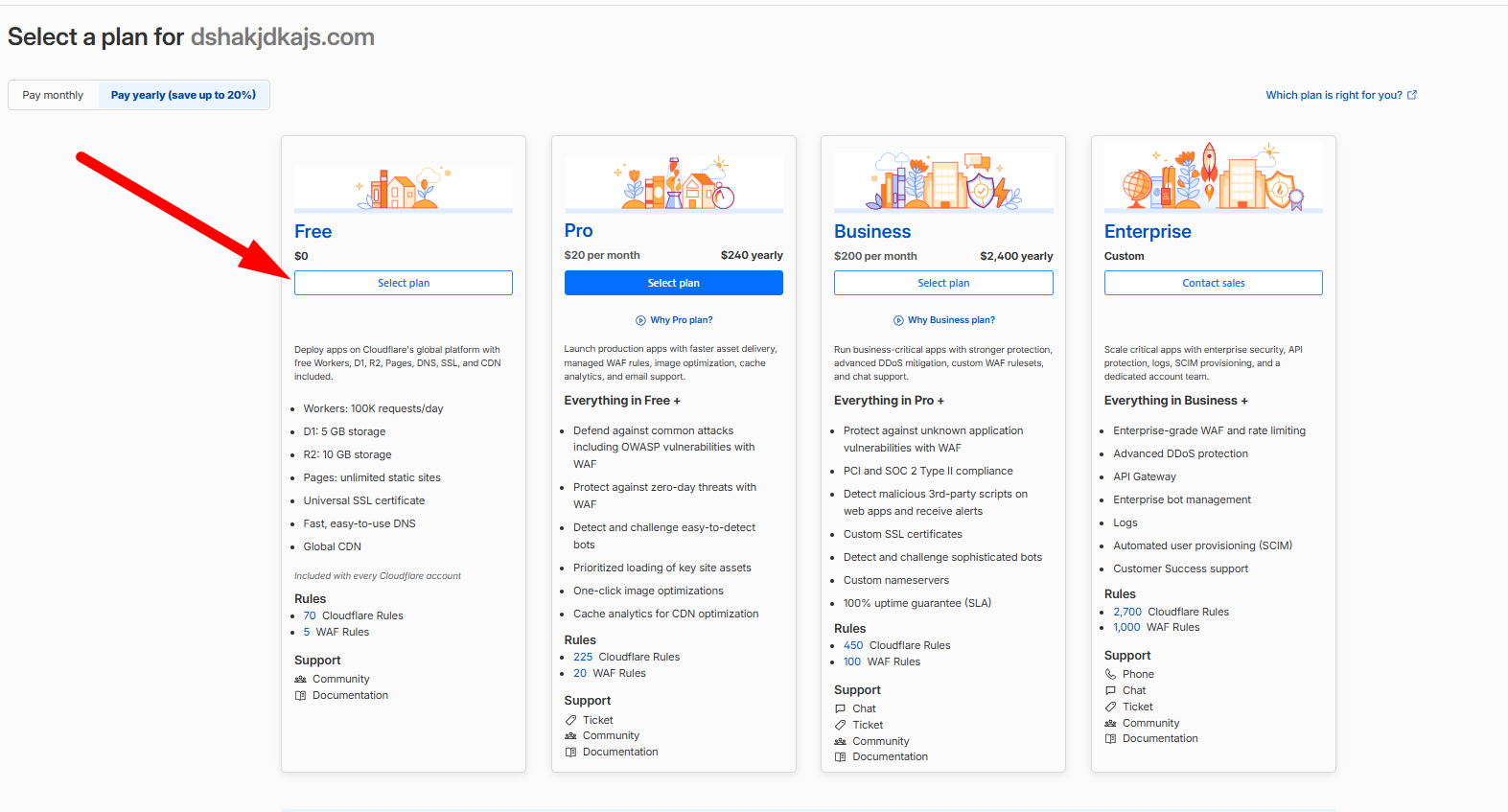This screenshot has height=812, width=1508.
Task: Select the Free plan button
Action: click(x=404, y=283)
